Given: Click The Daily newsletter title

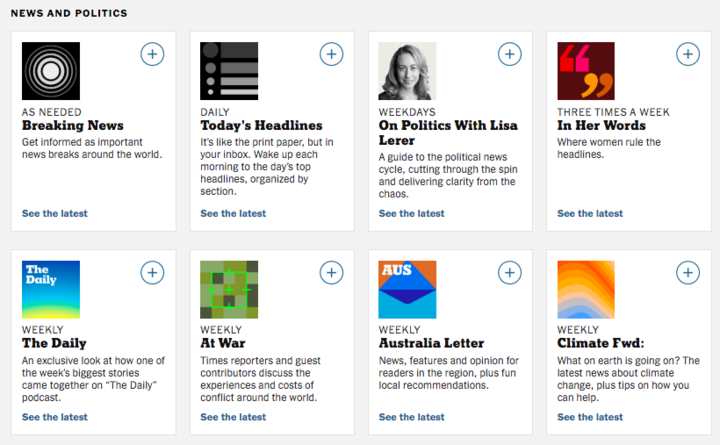Looking at the screenshot, I should pos(54,343).
